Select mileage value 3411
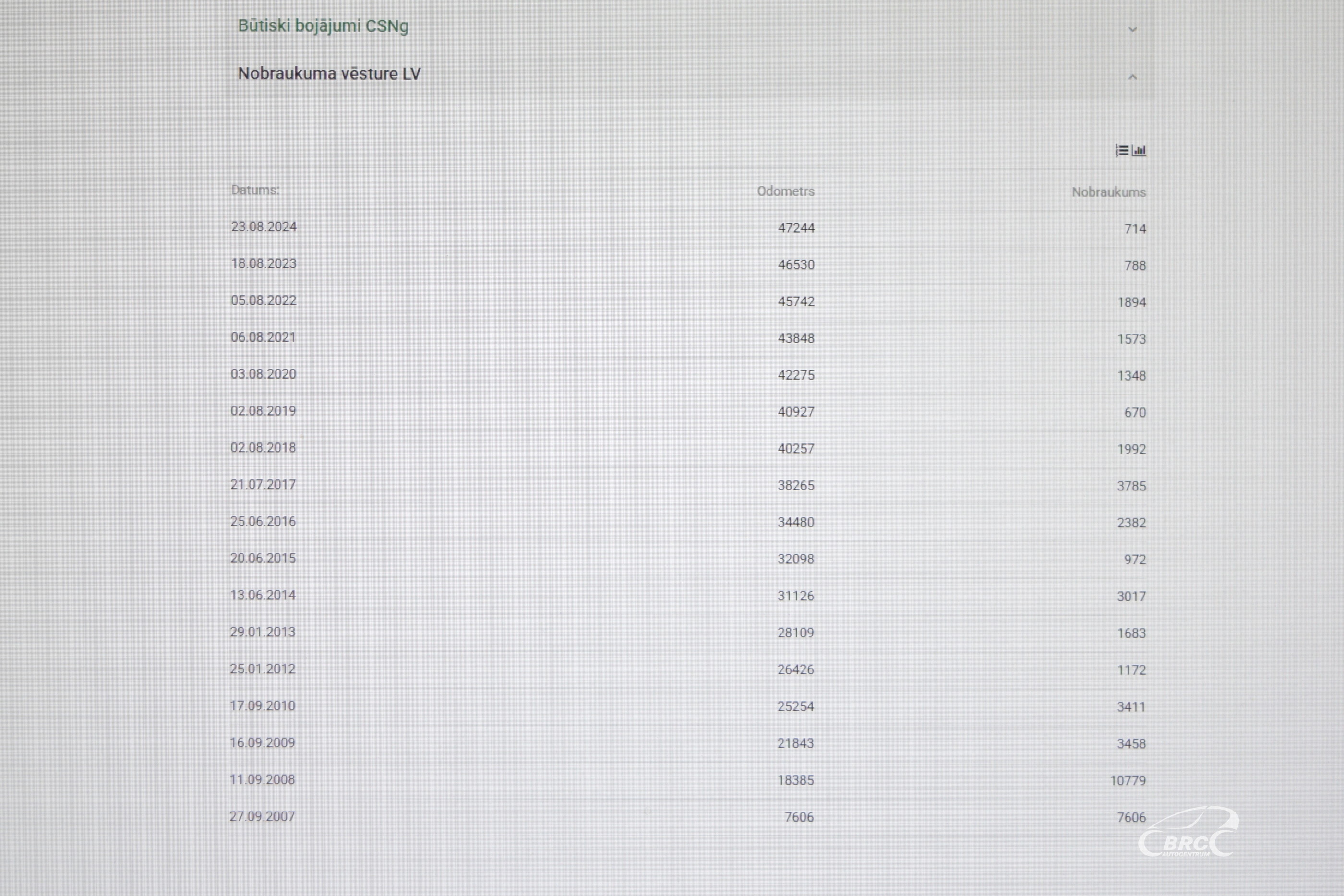This screenshot has width=1344, height=896. pos(1131,707)
